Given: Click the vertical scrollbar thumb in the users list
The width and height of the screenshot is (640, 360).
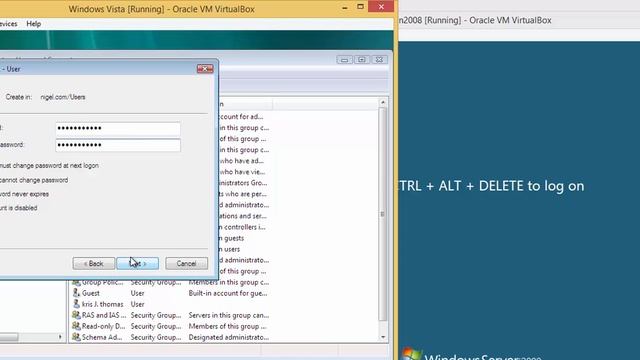Looking at the screenshot, I should pyautogui.click(x=383, y=214).
